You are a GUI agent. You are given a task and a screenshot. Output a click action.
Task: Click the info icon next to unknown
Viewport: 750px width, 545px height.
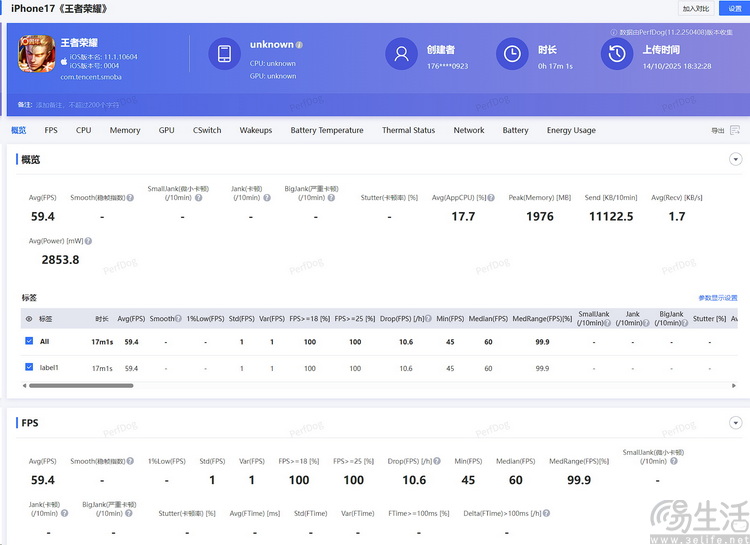pyautogui.click(x=299, y=45)
